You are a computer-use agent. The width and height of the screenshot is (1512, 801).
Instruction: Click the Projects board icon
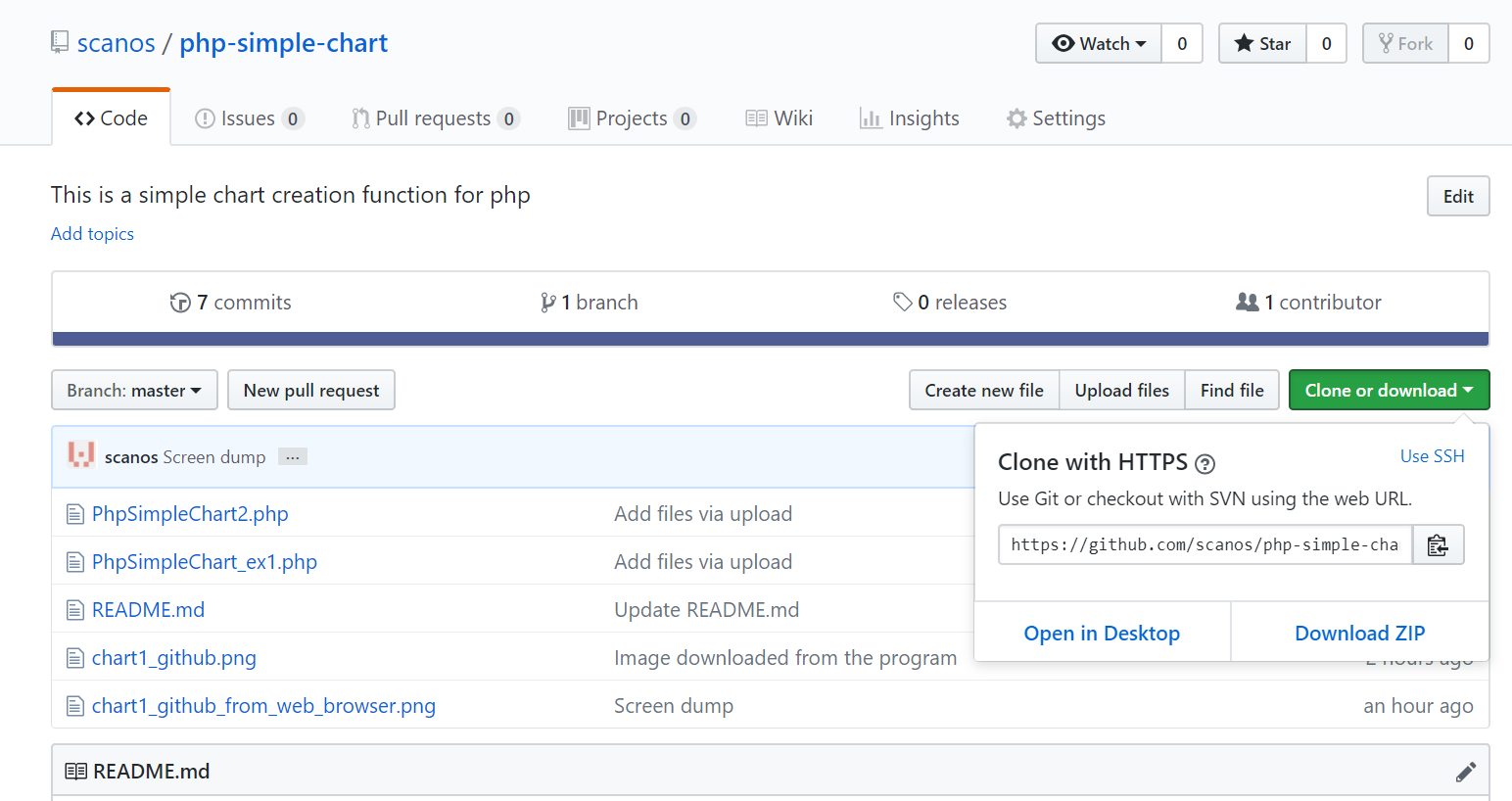(x=579, y=118)
